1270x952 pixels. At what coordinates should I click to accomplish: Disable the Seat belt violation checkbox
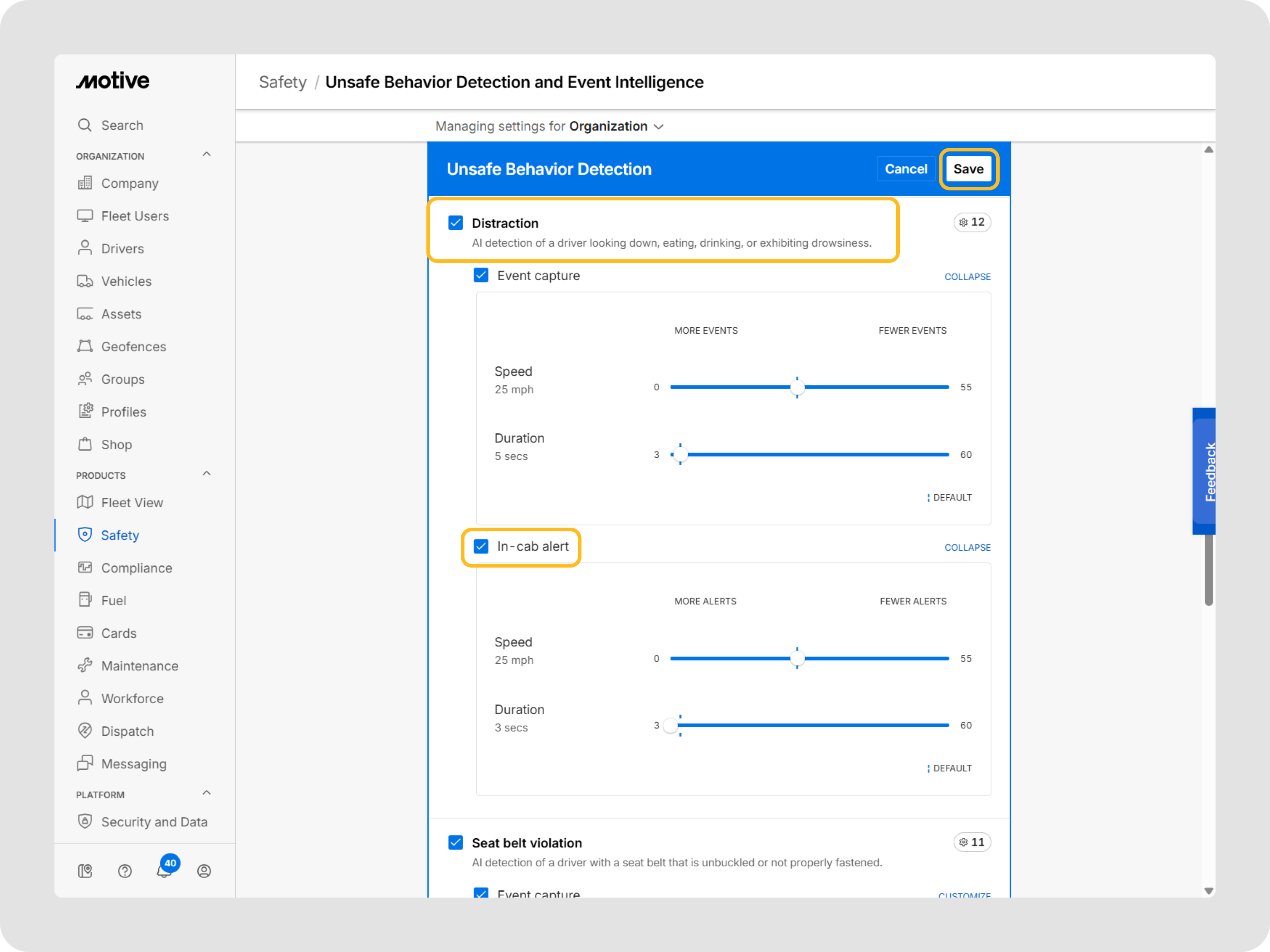click(455, 842)
